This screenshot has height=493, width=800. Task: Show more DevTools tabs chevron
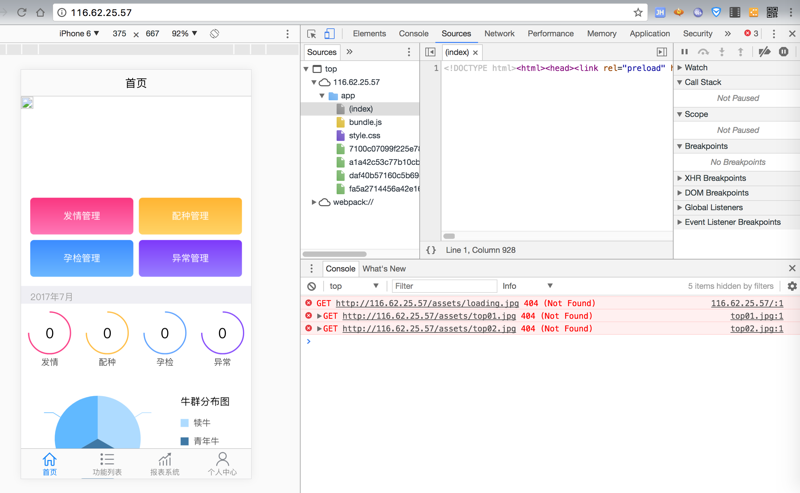(728, 34)
